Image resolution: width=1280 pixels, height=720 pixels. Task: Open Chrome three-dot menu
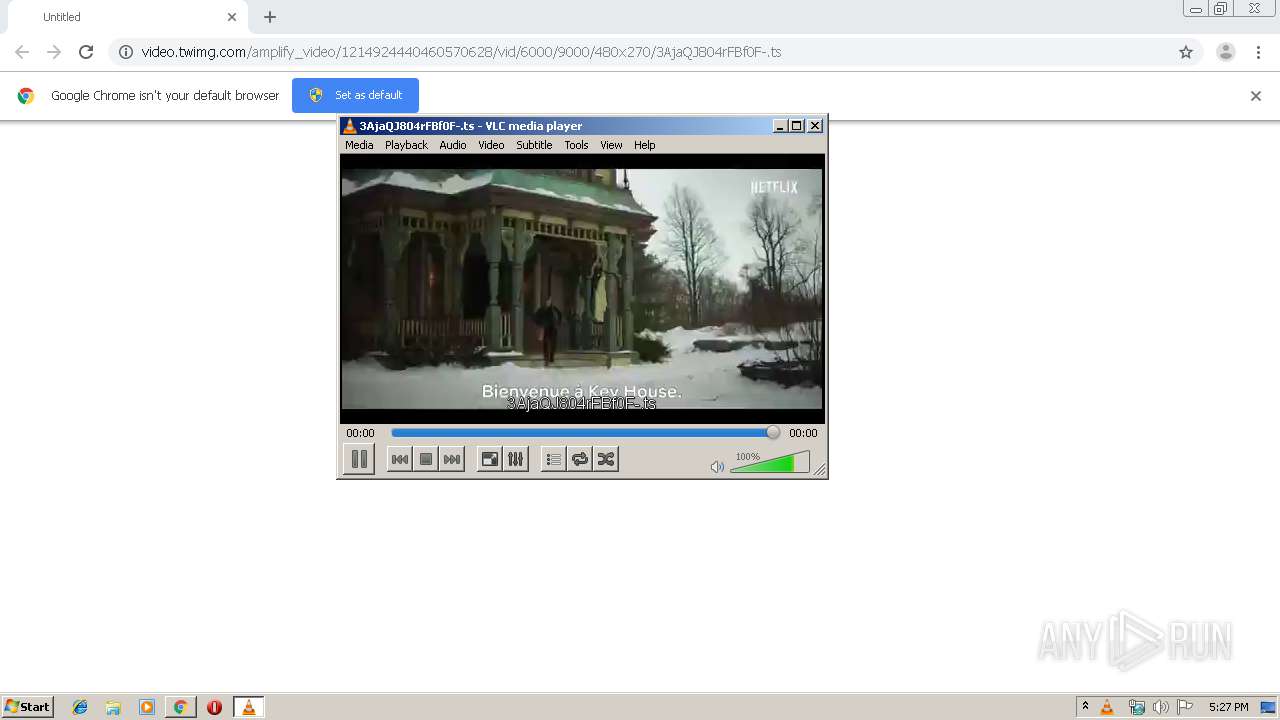click(x=1258, y=52)
